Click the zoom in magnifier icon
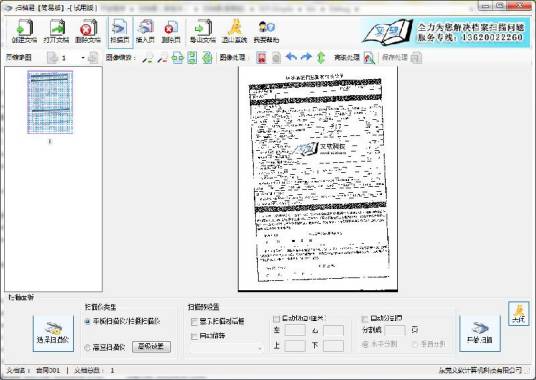 [147, 58]
